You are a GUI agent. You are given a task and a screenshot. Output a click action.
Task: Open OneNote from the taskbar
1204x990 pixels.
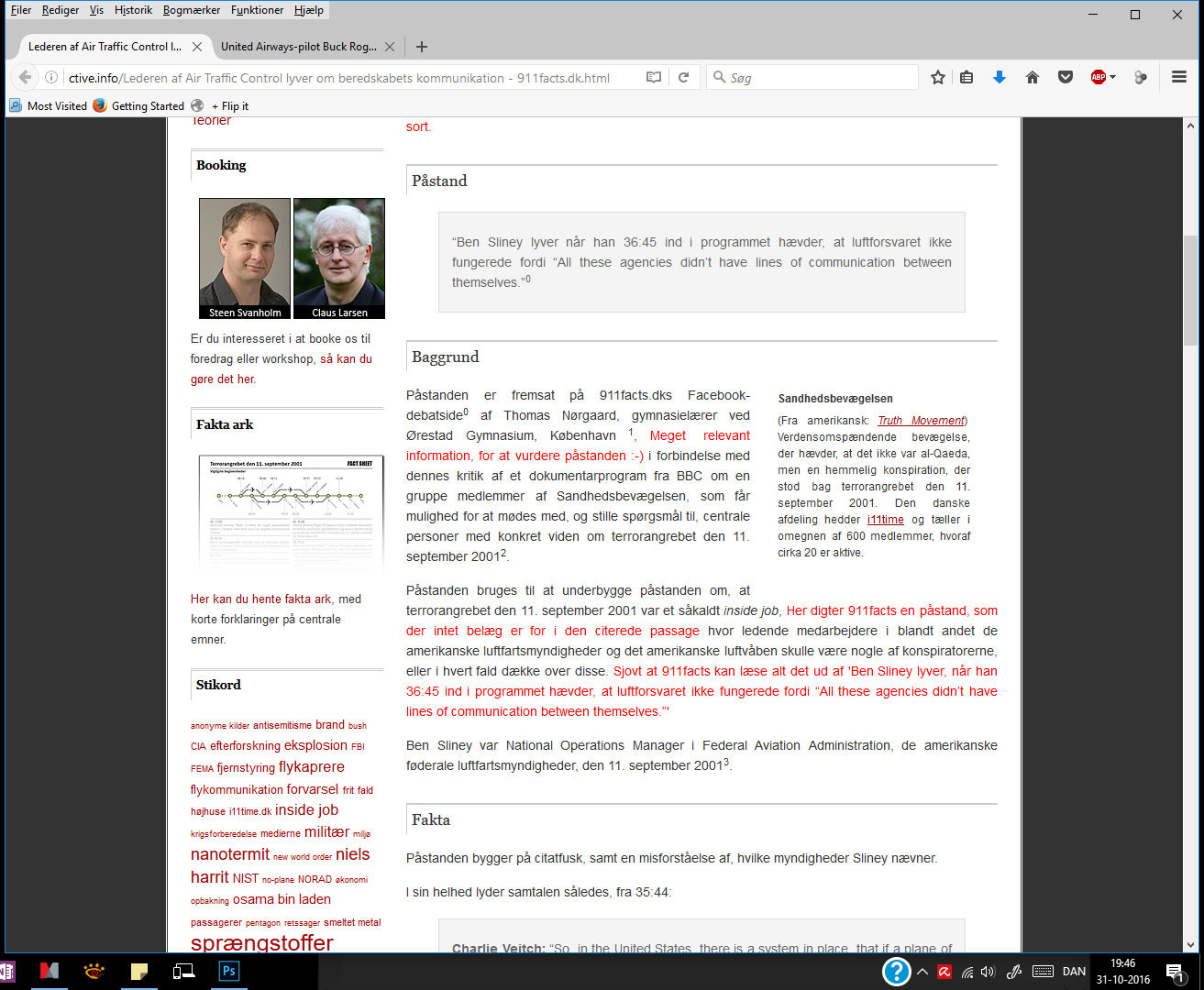coord(7,972)
